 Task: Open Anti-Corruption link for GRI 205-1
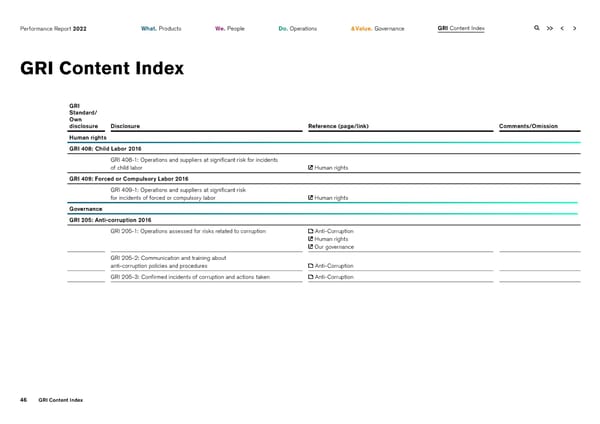pos(334,231)
